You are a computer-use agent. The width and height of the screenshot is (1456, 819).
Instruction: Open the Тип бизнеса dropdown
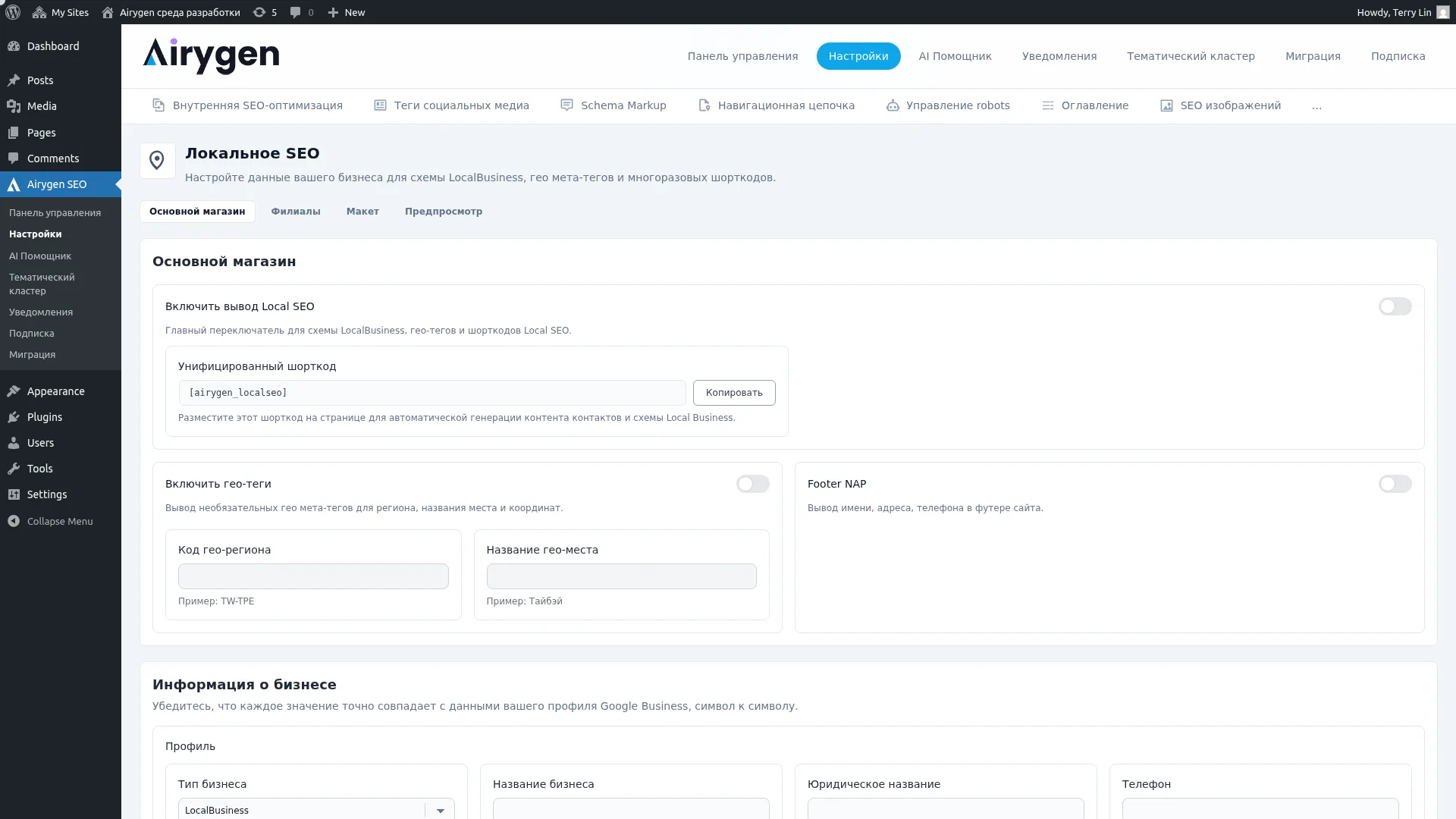coord(316,809)
